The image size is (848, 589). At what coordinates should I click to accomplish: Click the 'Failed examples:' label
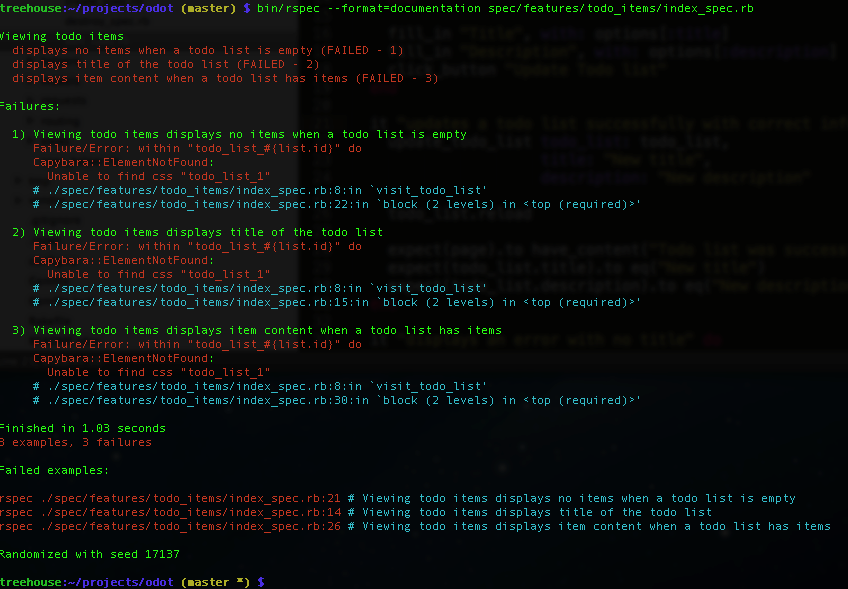click(54, 470)
